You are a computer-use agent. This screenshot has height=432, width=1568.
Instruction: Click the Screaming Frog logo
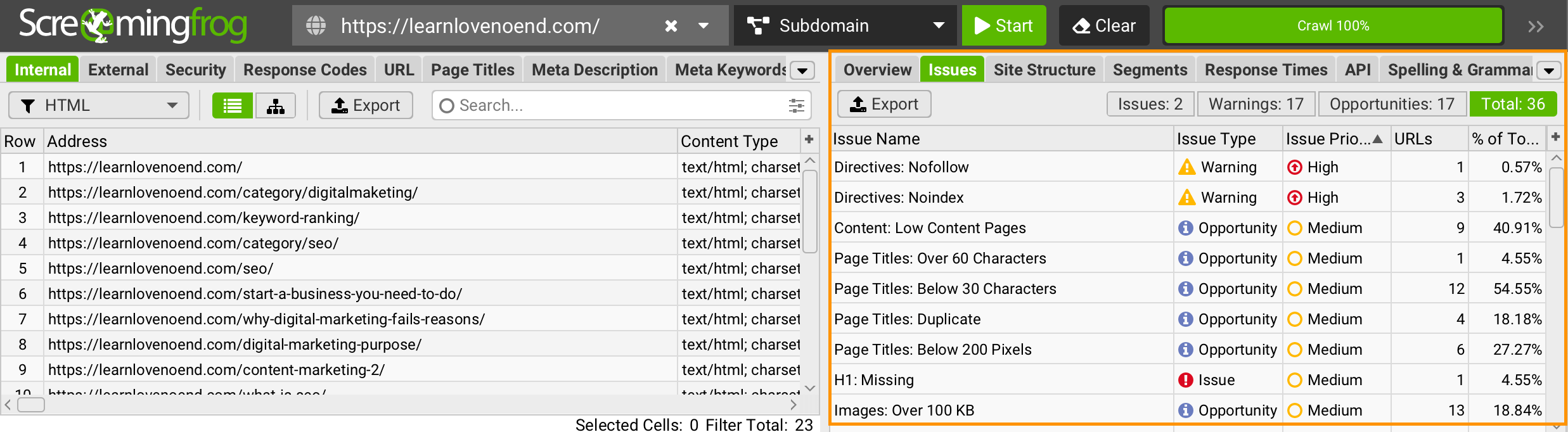click(133, 25)
